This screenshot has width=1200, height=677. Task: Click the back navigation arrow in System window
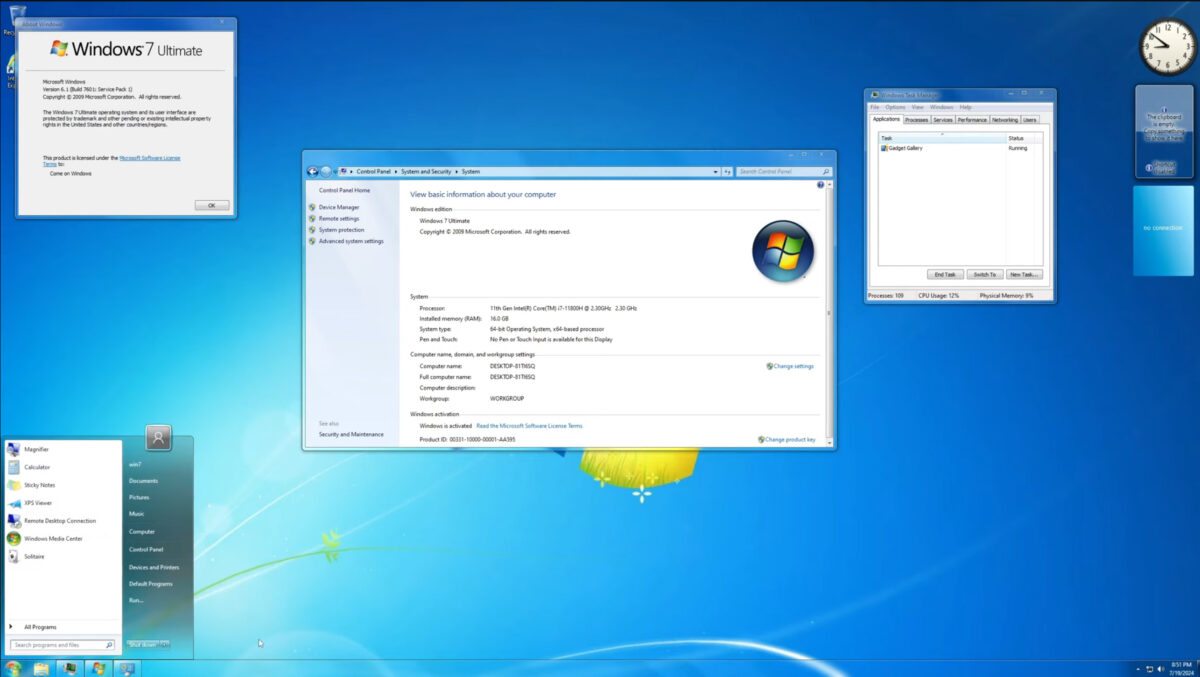tap(312, 170)
